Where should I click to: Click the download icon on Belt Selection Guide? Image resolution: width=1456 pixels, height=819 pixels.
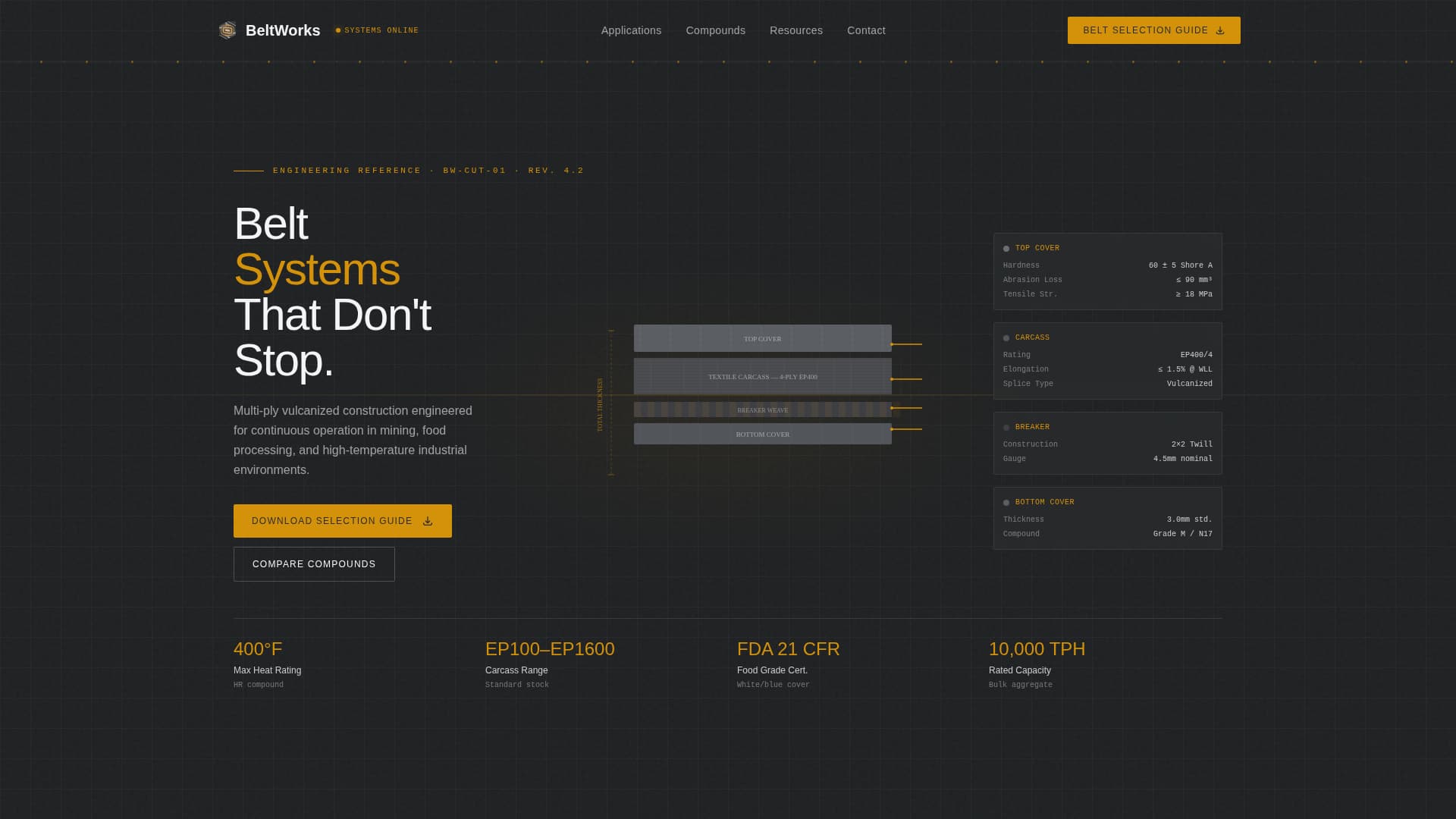1220,30
